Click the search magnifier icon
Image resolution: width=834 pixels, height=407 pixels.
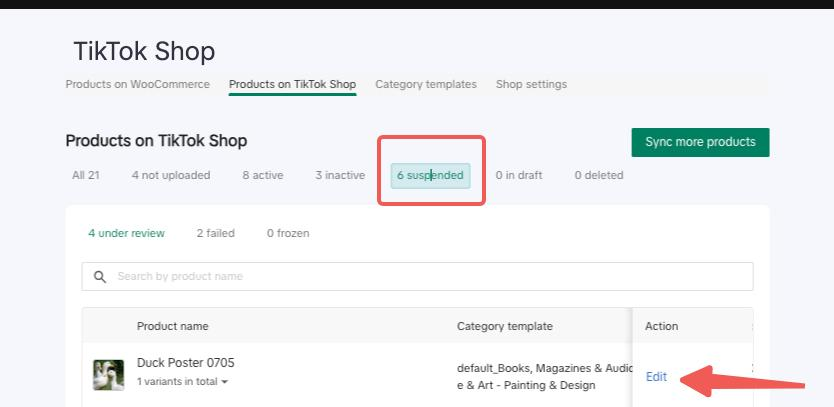click(100, 276)
